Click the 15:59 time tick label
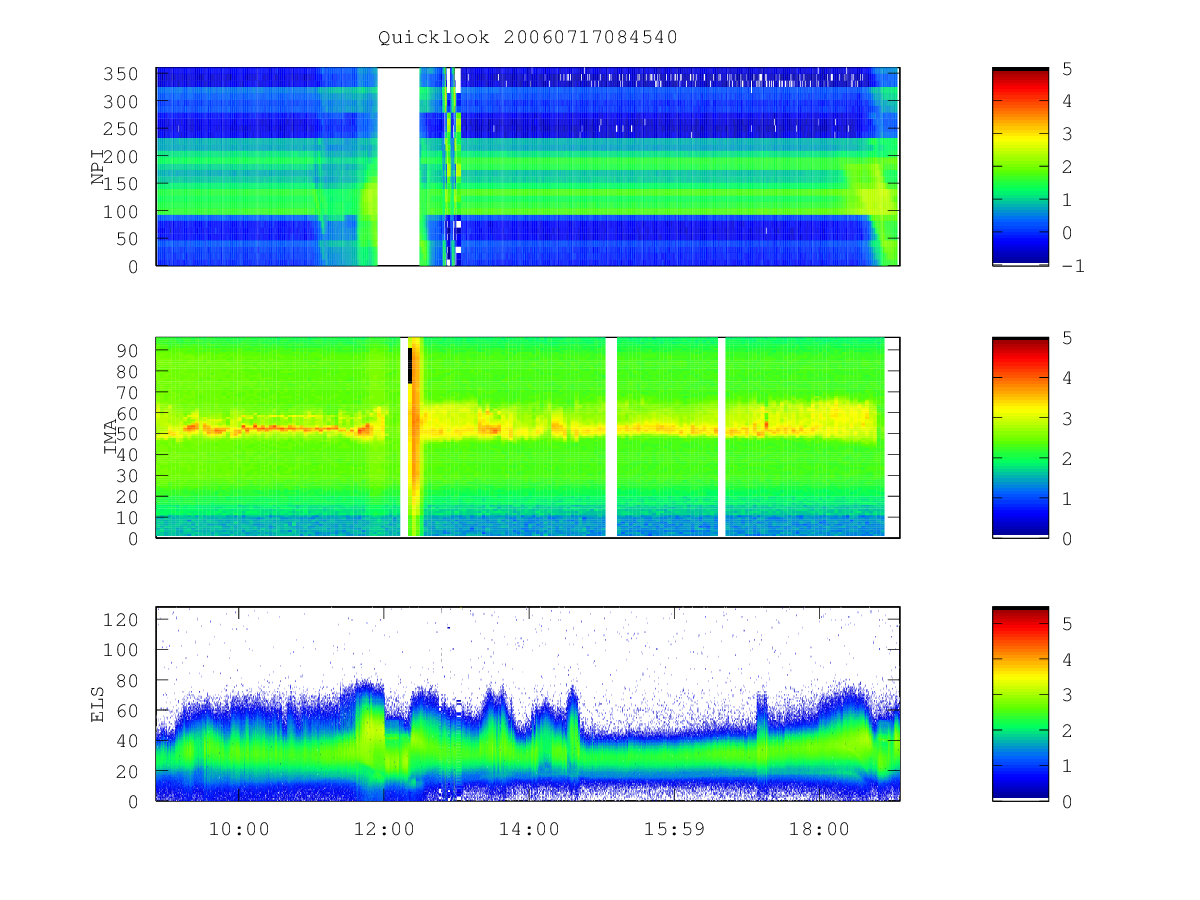1200x900 pixels. pos(674,829)
